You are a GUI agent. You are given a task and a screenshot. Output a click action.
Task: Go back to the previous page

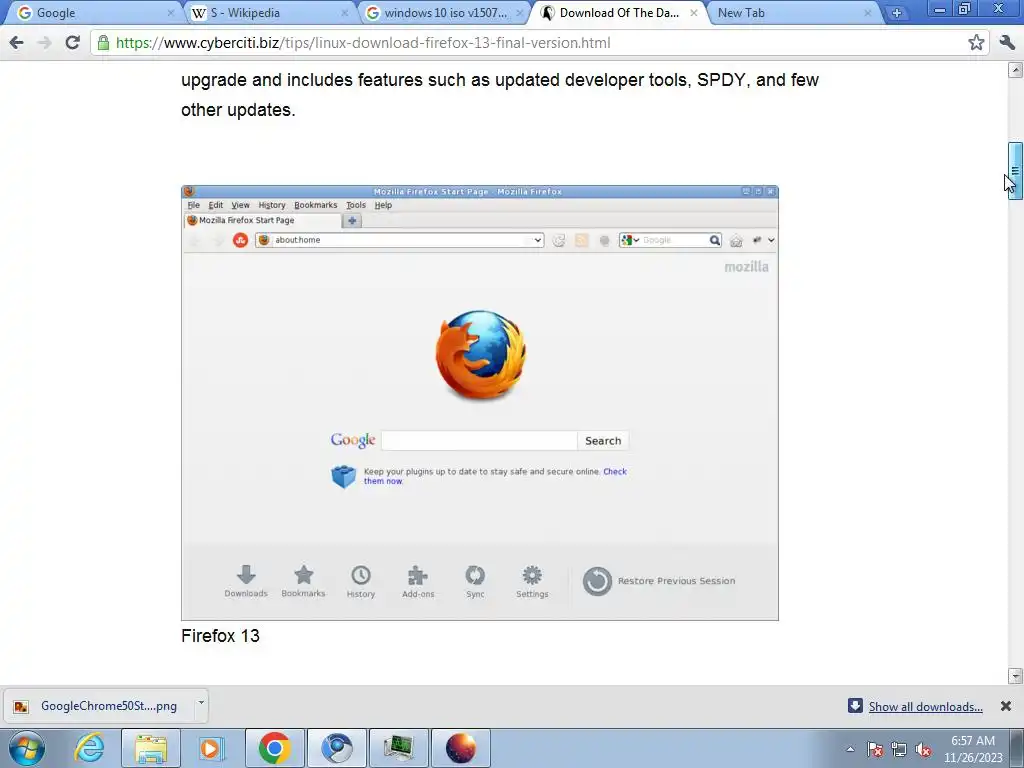pos(16,42)
